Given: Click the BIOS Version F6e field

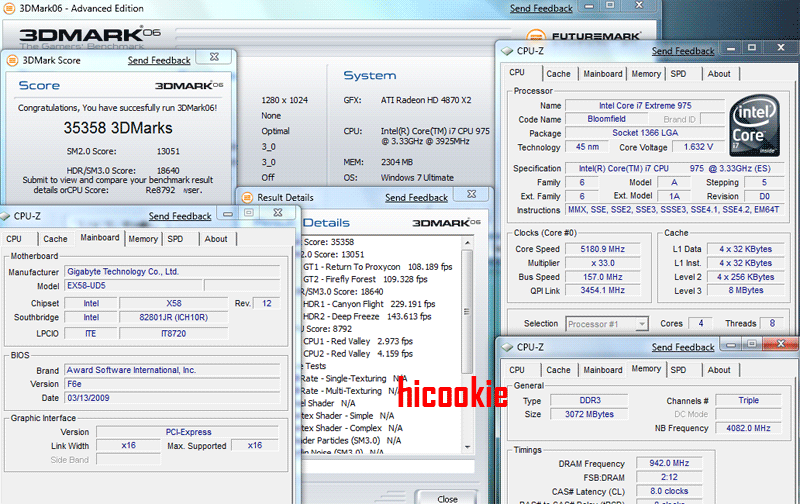Looking at the screenshot, I should pos(172,384).
